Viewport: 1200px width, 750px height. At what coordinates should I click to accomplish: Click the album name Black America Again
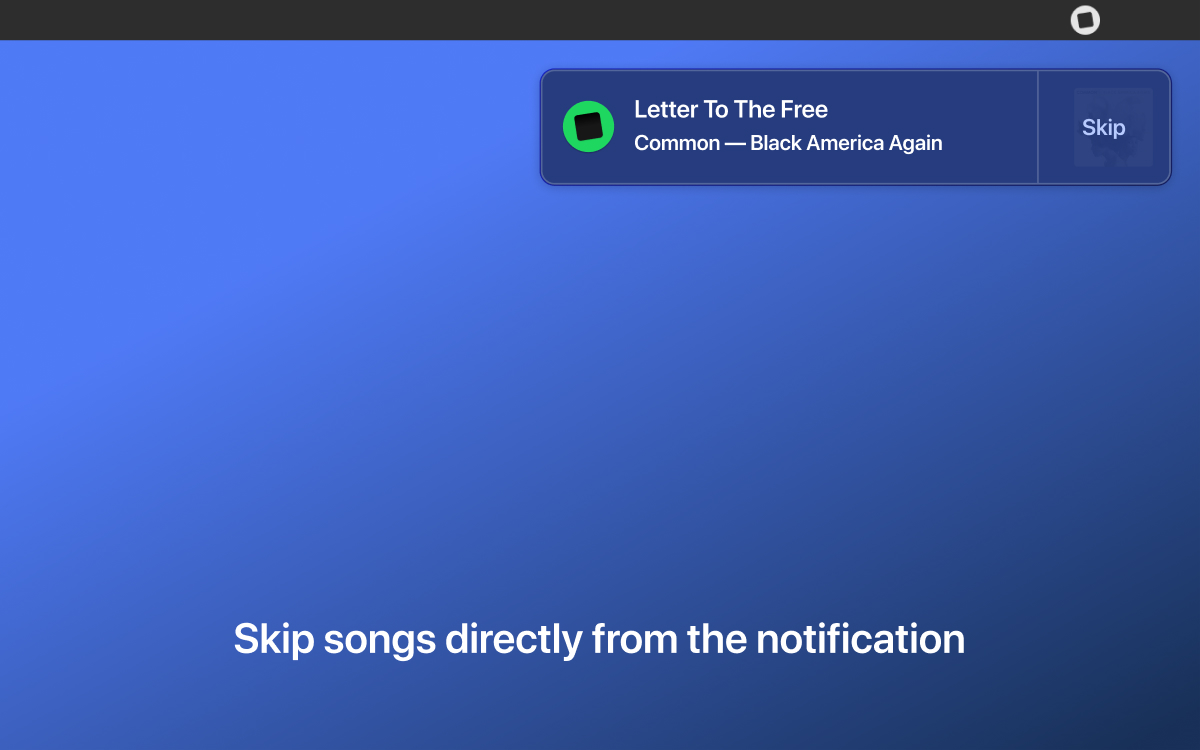coord(846,143)
